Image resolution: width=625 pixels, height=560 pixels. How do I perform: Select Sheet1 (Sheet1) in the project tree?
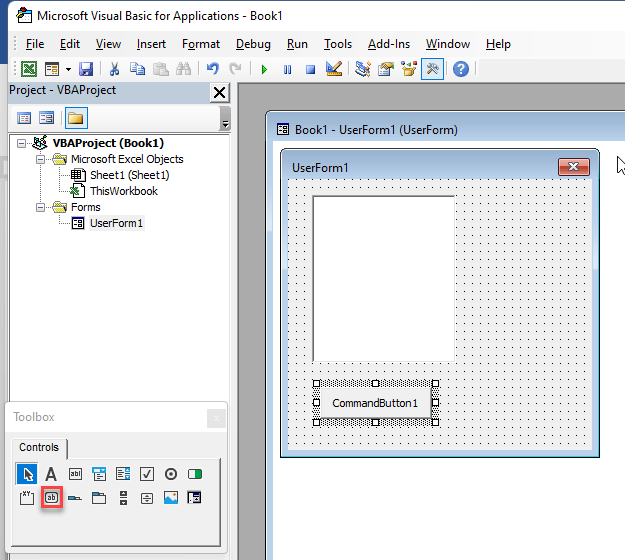[x=130, y=175]
